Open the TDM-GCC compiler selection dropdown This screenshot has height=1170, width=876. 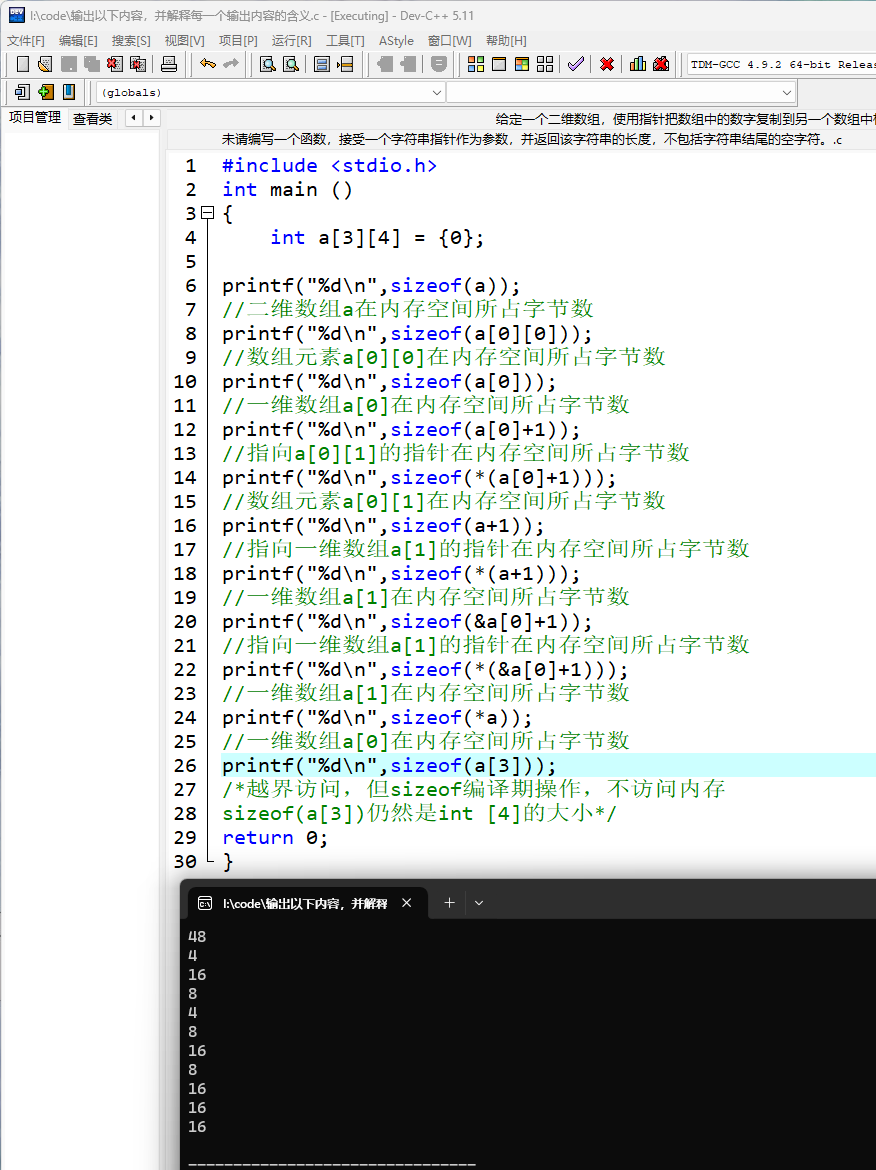[781, 64]
